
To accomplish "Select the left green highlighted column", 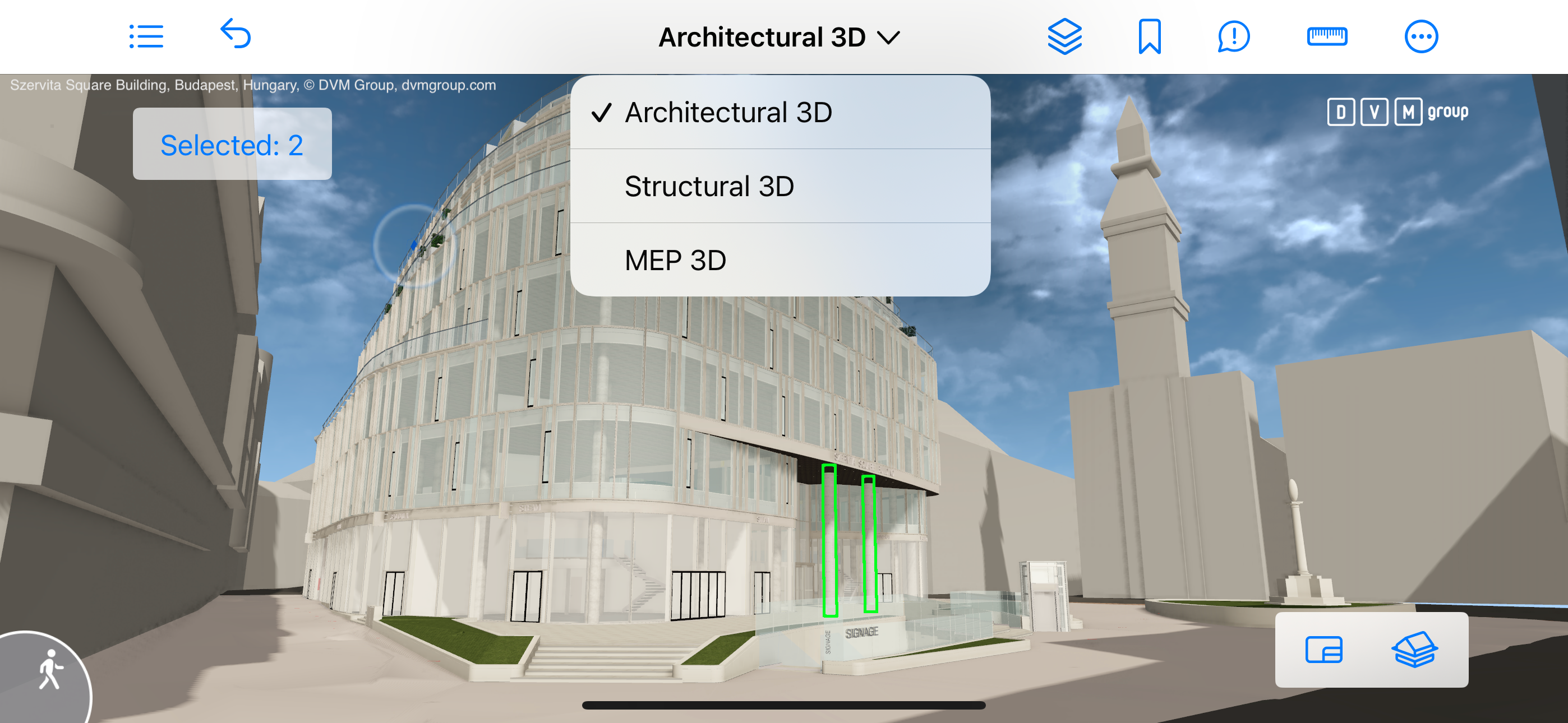I will [829, 541].
